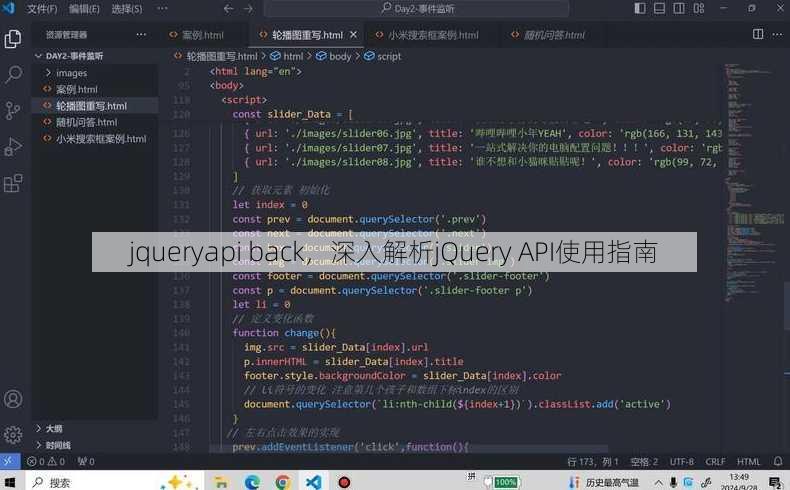Image resolution: width=790 pixels, height=490 pixels.
Task: Change encoding via UTF-8 status item
Action: (682, 461)
